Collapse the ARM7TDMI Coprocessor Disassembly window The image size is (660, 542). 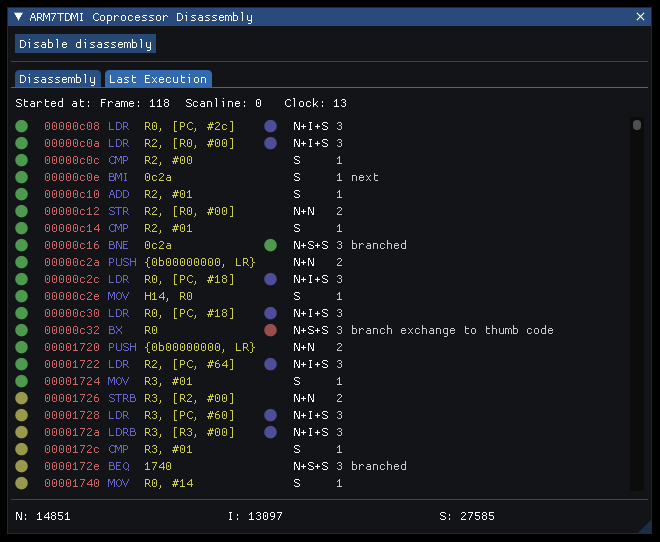[18, 17]
